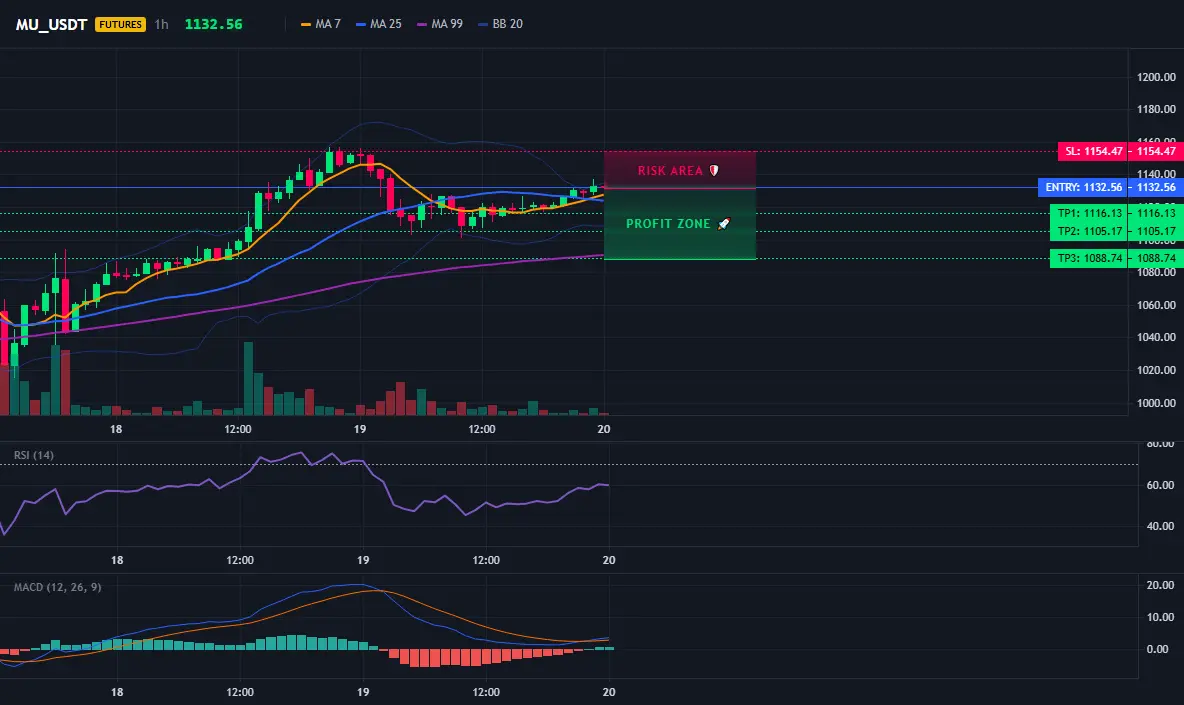The height and width of the screenshot is (705, 1184).
Task: Toggle the MA 99 legend item
Action: [x=440, y=24]
